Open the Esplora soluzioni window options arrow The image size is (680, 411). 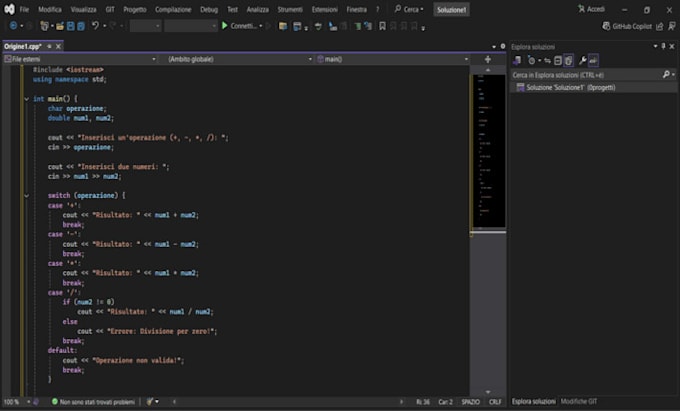(655, 46)
